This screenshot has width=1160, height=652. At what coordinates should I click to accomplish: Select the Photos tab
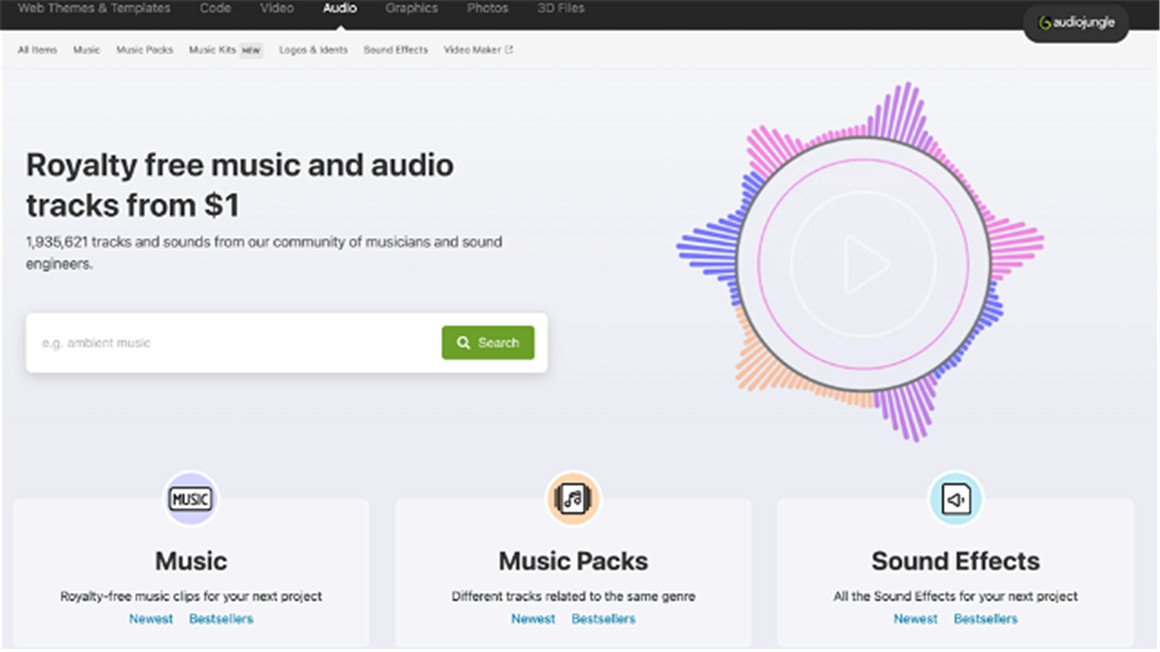[x=488, y=8]
